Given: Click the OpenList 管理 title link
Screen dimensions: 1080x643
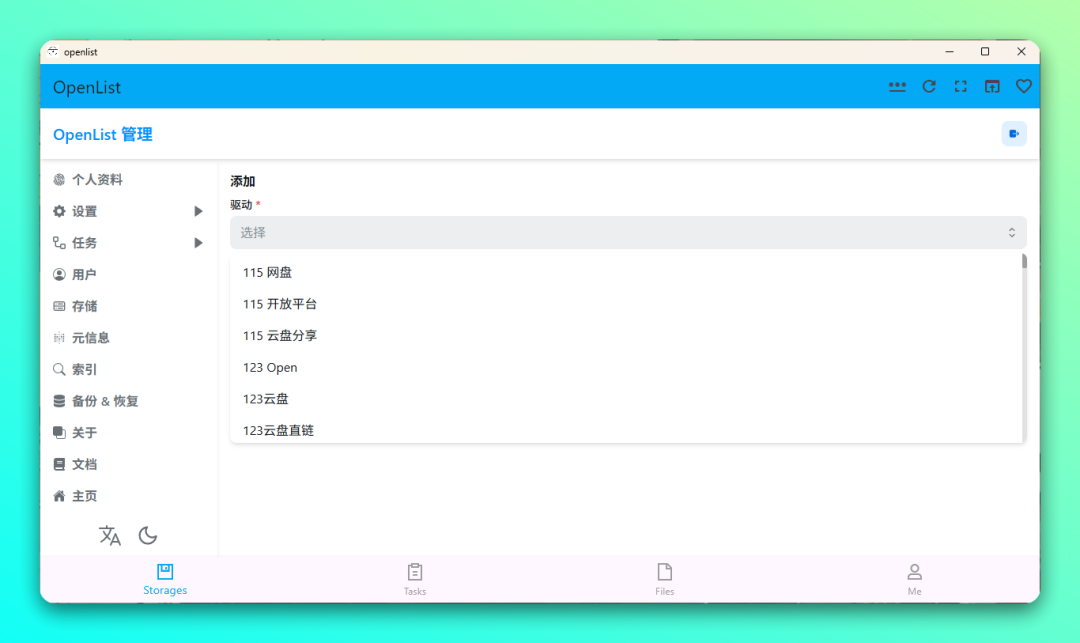Looking at the screenshot, I should click(x=103, y=135).
